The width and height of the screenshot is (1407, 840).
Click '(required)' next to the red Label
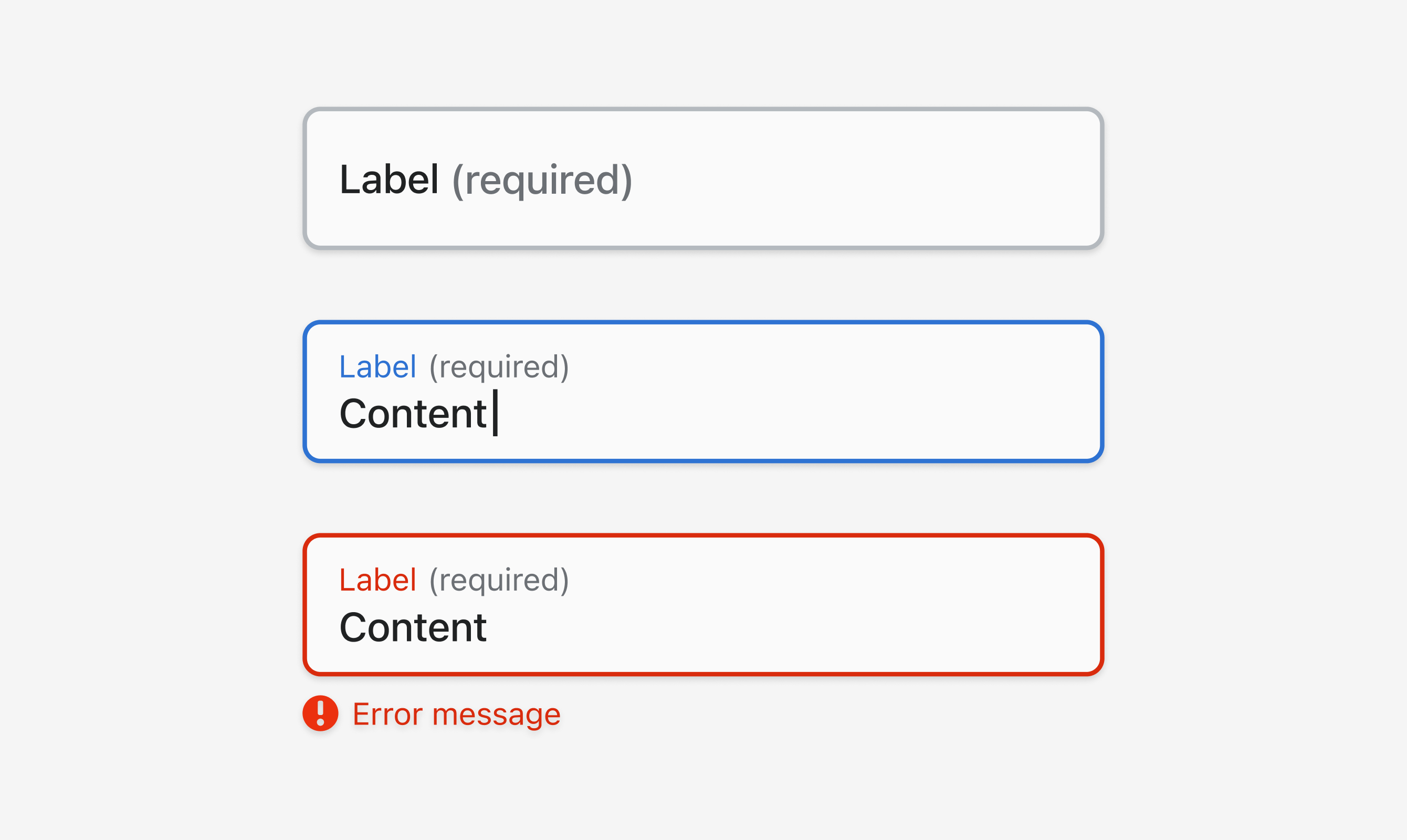[x=499, y=581]
